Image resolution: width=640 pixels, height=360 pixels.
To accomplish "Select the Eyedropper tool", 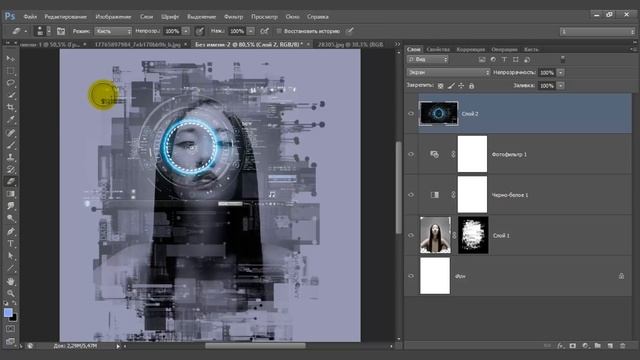I will coord(11,120).
